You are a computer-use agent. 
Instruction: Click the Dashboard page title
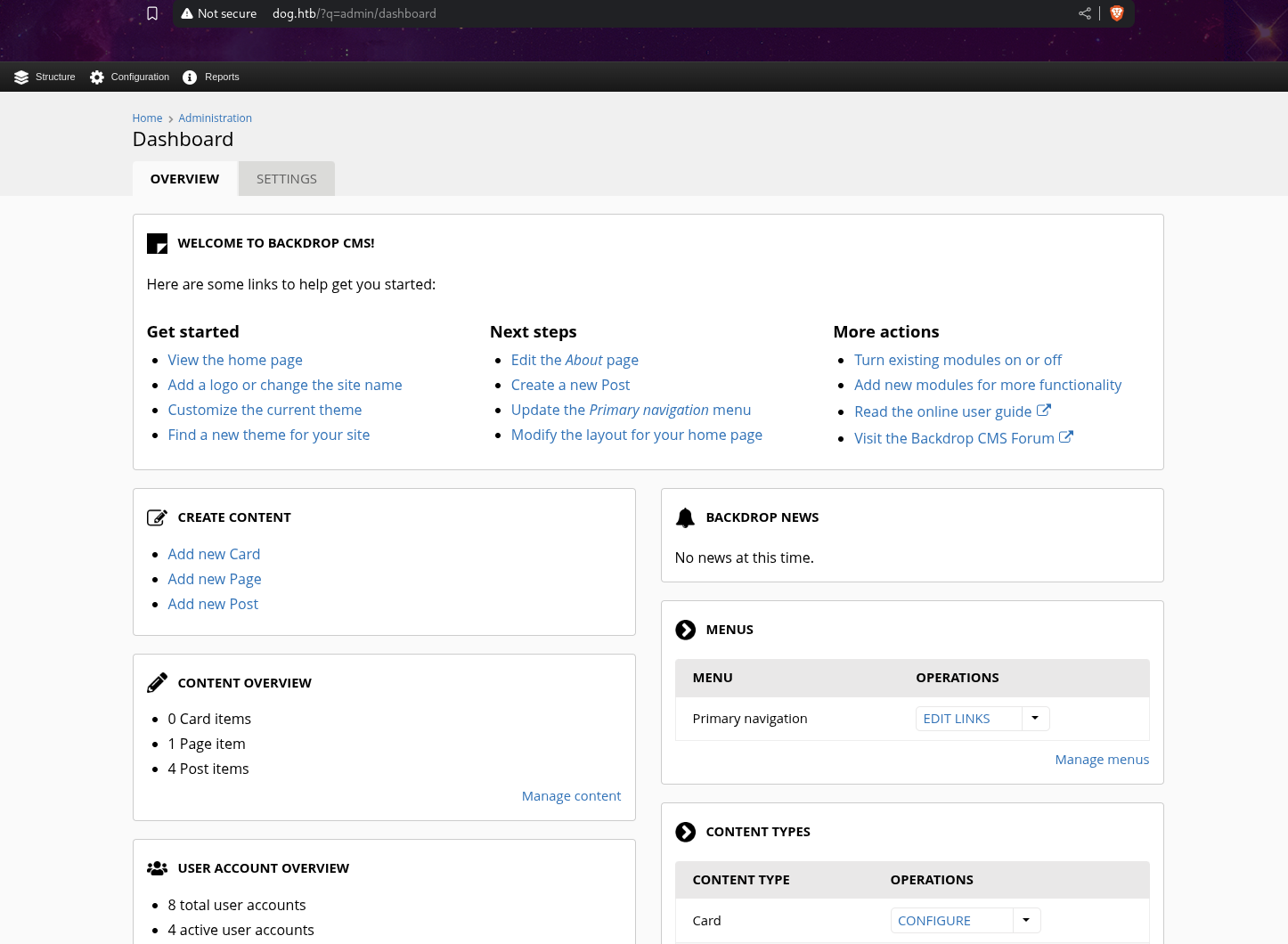point(183,139)
